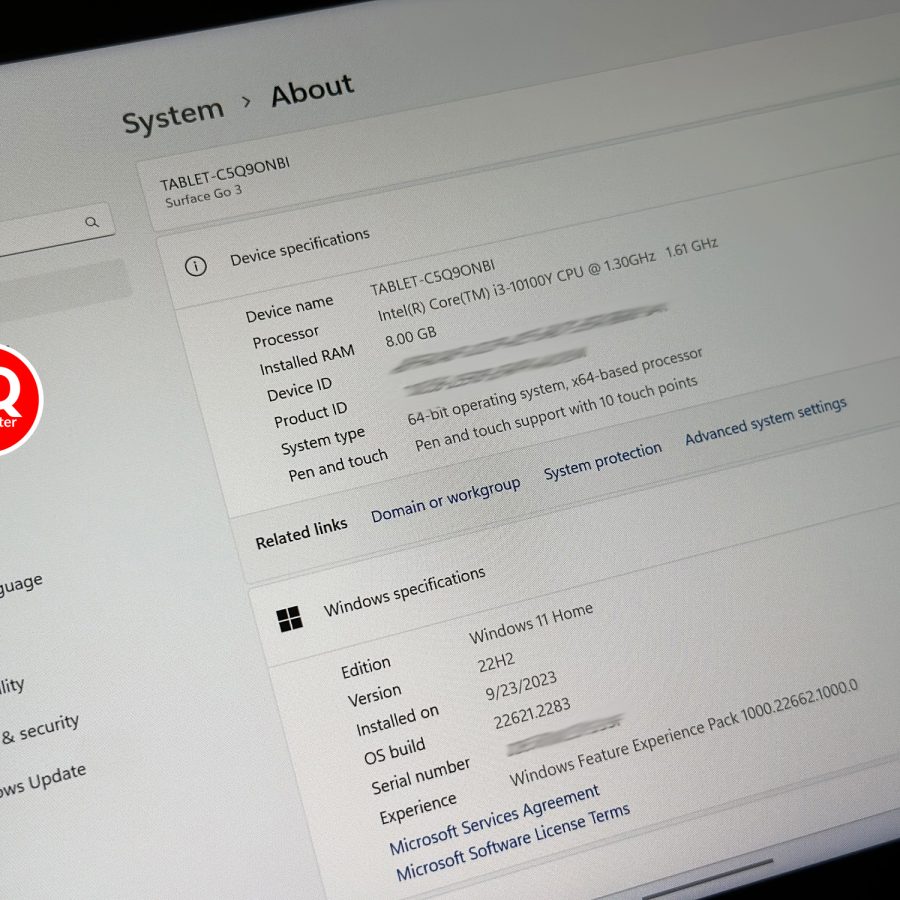Click the 'OS build' label

click(394, 751)
